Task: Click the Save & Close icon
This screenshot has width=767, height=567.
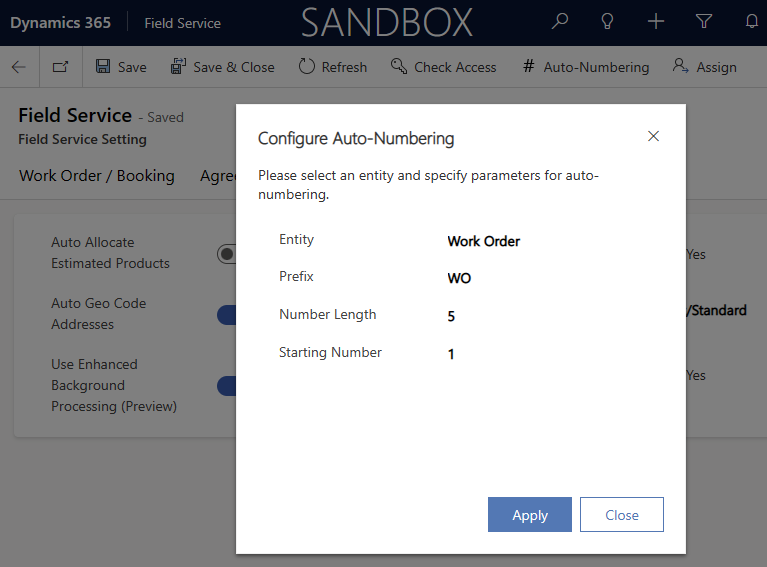Action: coord(178,66)
